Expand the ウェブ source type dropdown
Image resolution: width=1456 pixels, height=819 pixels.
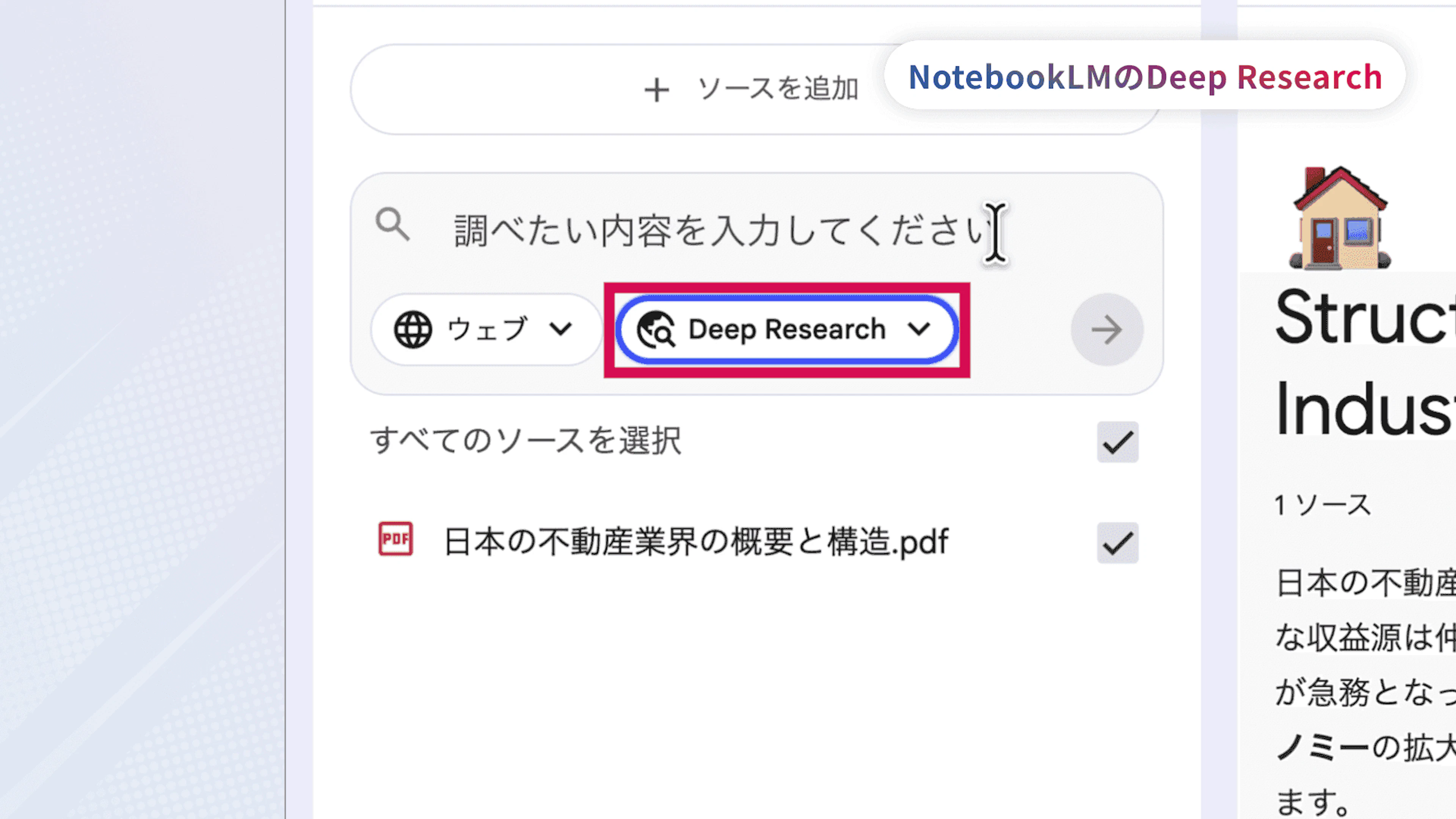[485, 329]
